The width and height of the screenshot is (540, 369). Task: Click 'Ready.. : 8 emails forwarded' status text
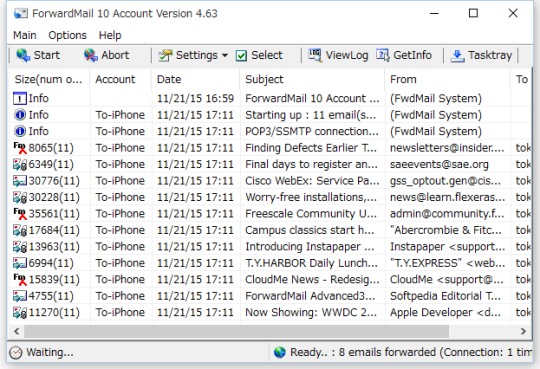[x=363, y=352]
